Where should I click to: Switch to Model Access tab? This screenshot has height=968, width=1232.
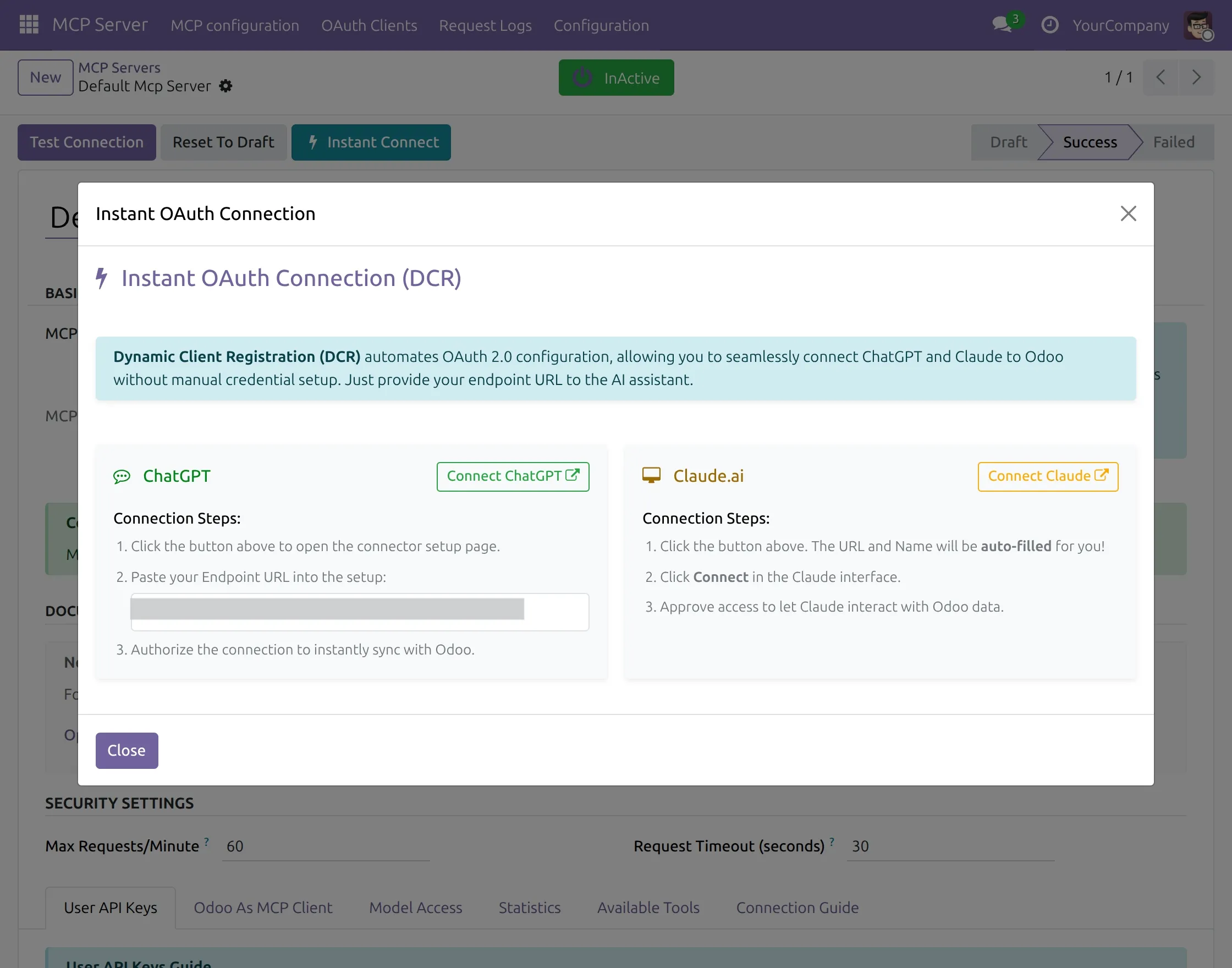click(x=415, y=908)
